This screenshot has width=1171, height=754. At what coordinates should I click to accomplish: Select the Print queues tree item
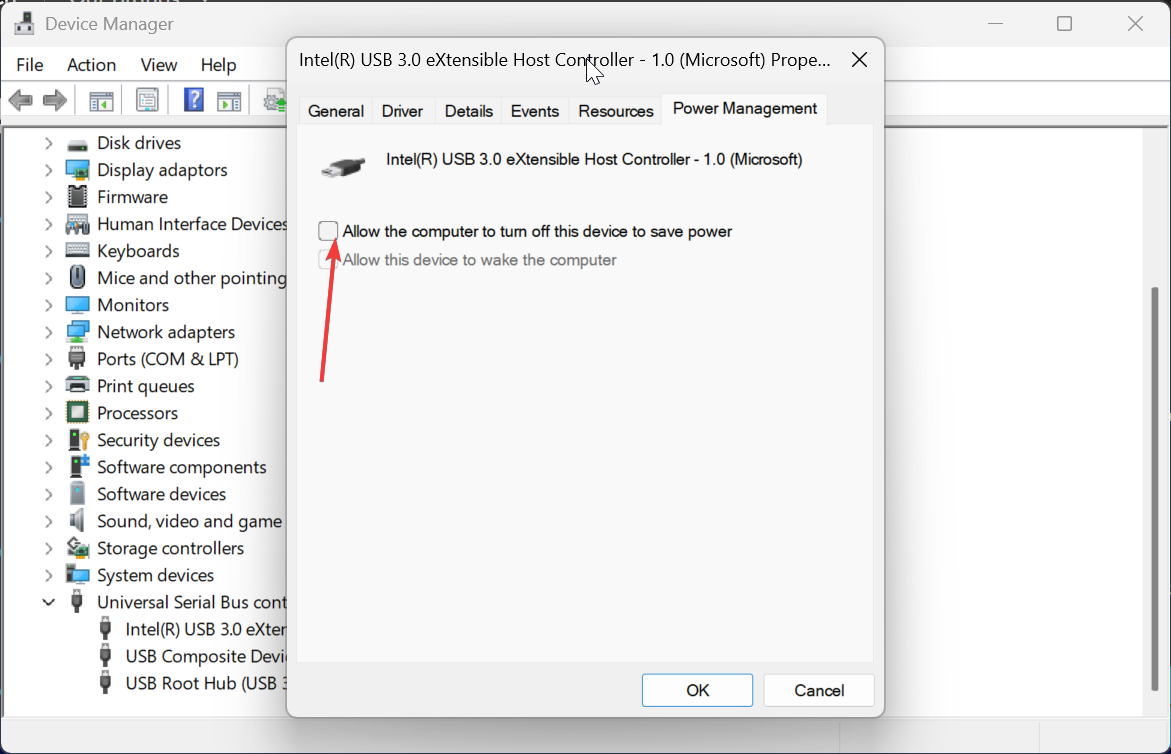(146, 386)
